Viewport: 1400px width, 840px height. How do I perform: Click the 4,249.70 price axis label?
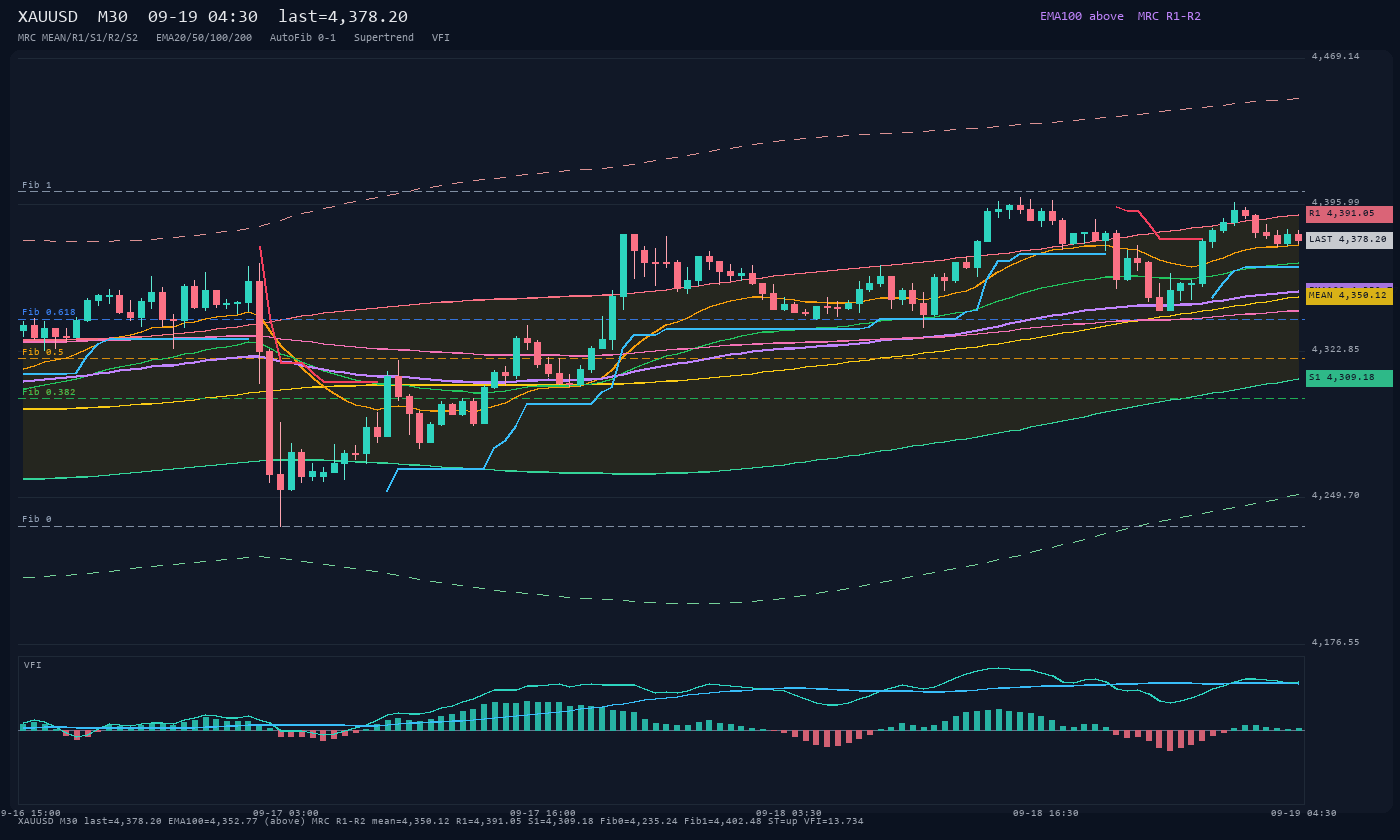point(1336,495)
